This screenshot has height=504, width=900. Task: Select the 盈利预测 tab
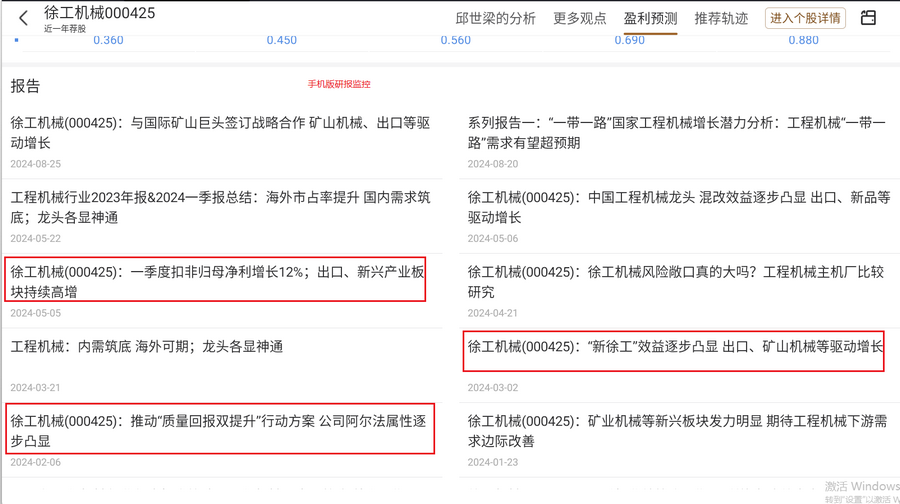click(x=650, y=19)
